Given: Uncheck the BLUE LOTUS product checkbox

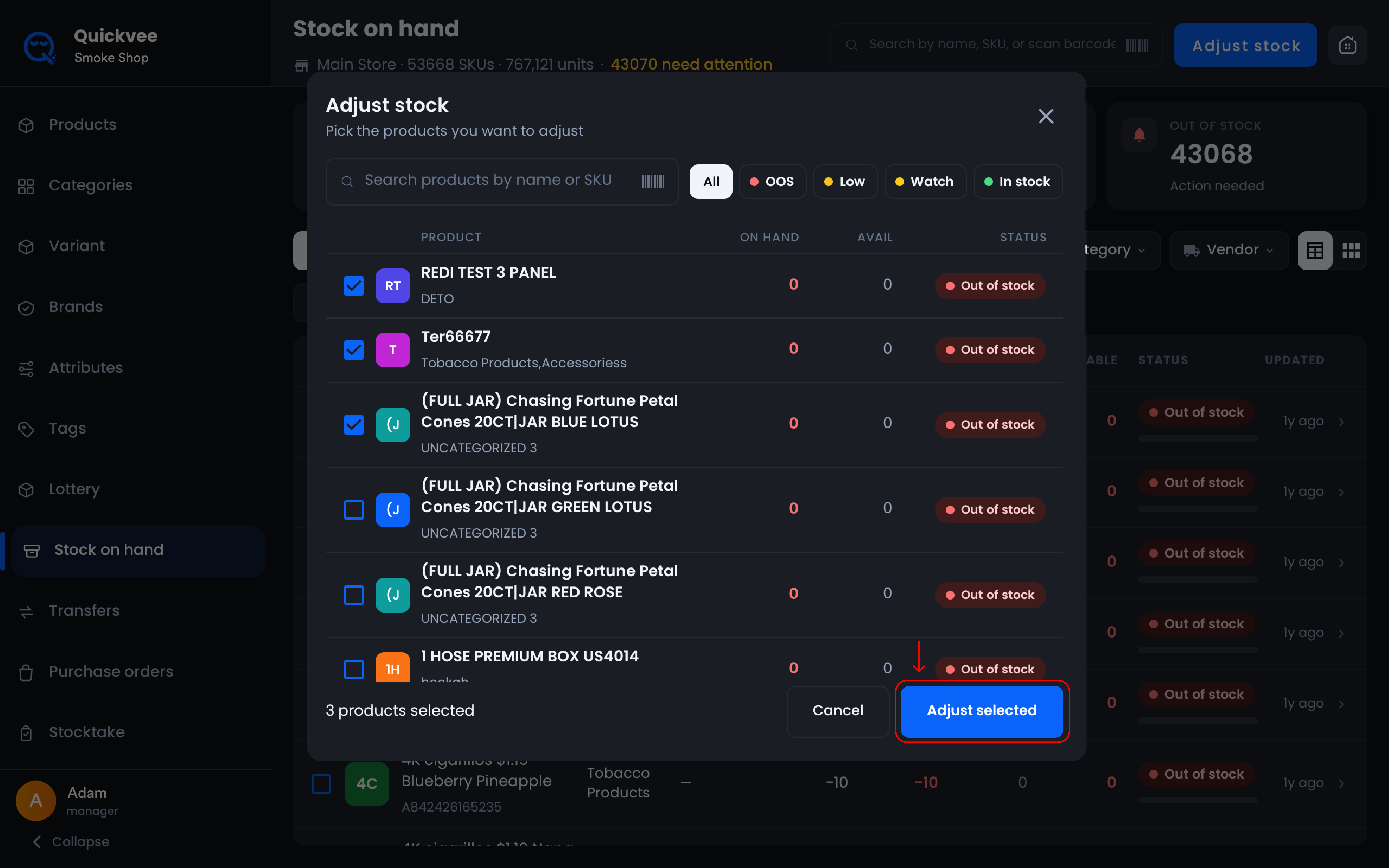Looking at the screenshot, I should click(x=353, y=425).
